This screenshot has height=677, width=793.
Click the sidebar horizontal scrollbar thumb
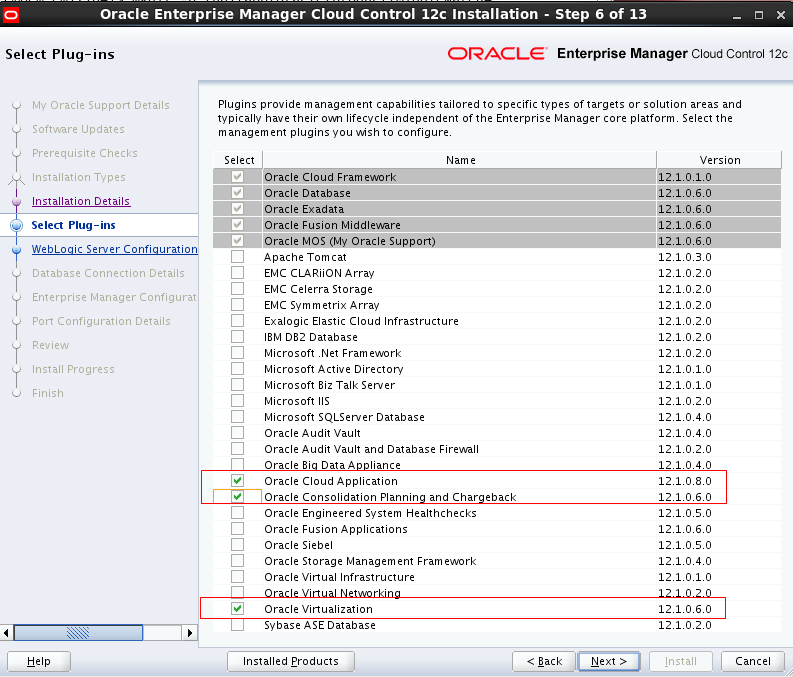pos(78,633)
